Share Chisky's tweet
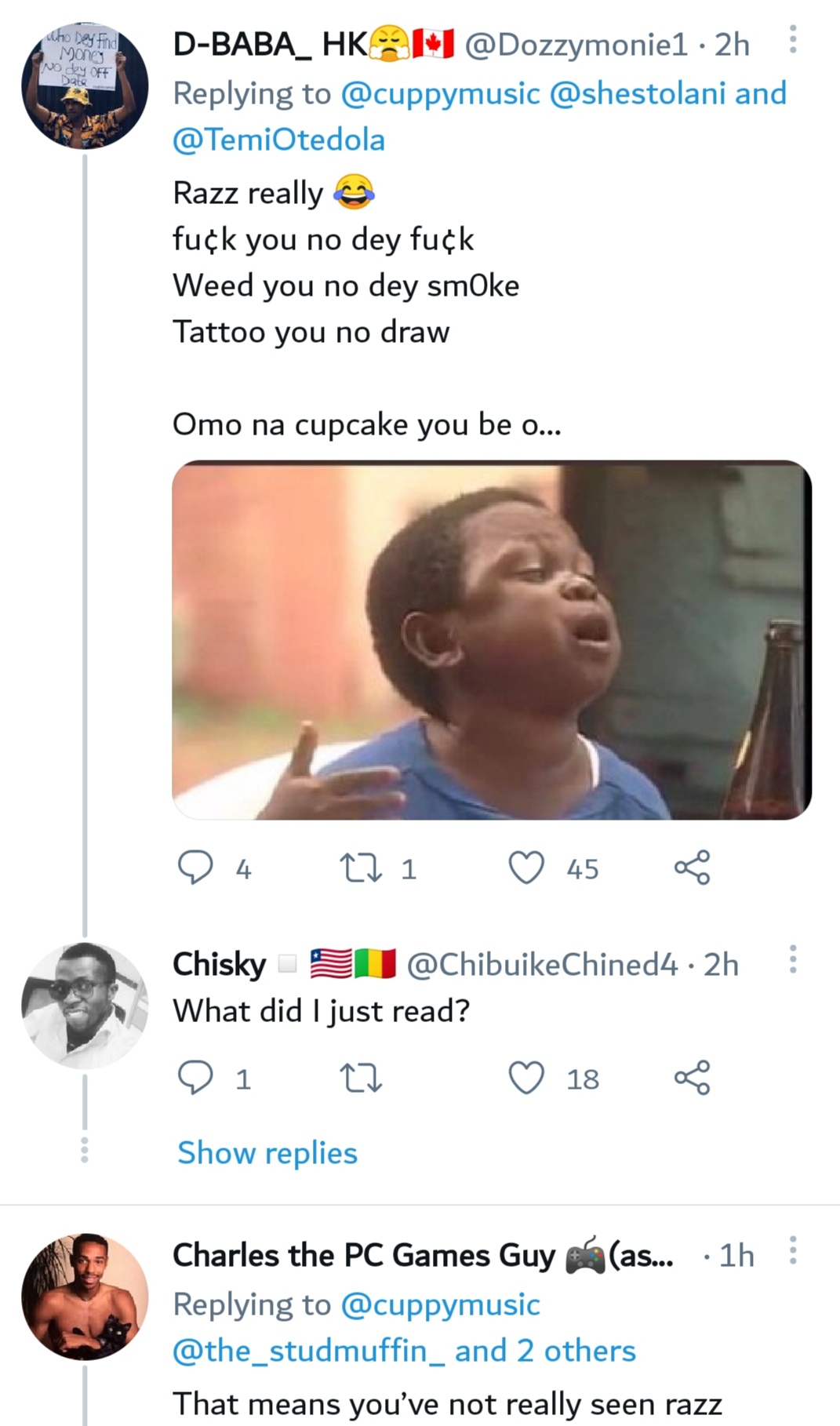The width and height of the screenshot is (840, 1426). tap(692, 1078)
